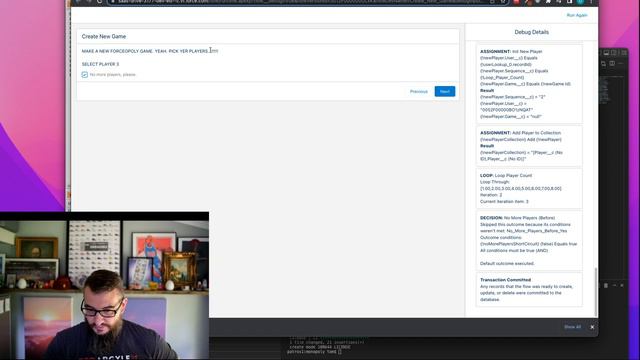Click the Run Again link
Screen dimensions: 640x360
pos(577,15)
